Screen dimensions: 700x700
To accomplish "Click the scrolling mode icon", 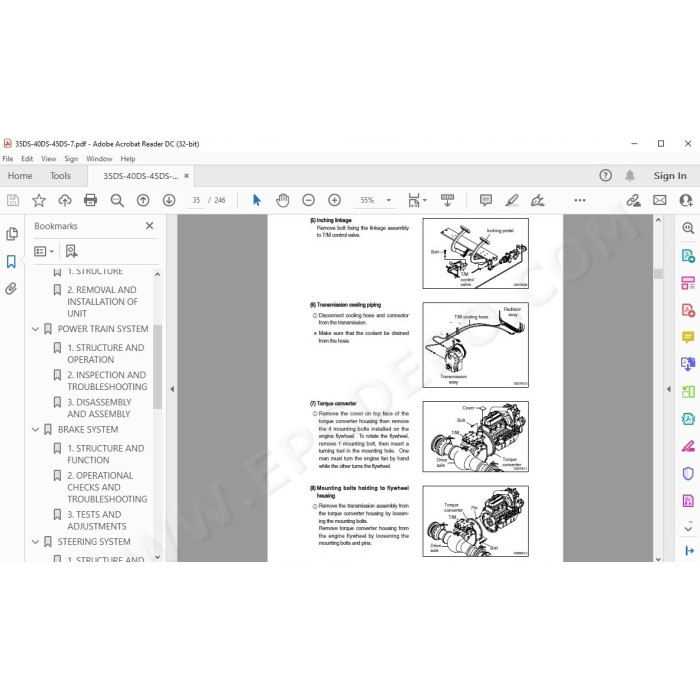I will coord(447,200).
